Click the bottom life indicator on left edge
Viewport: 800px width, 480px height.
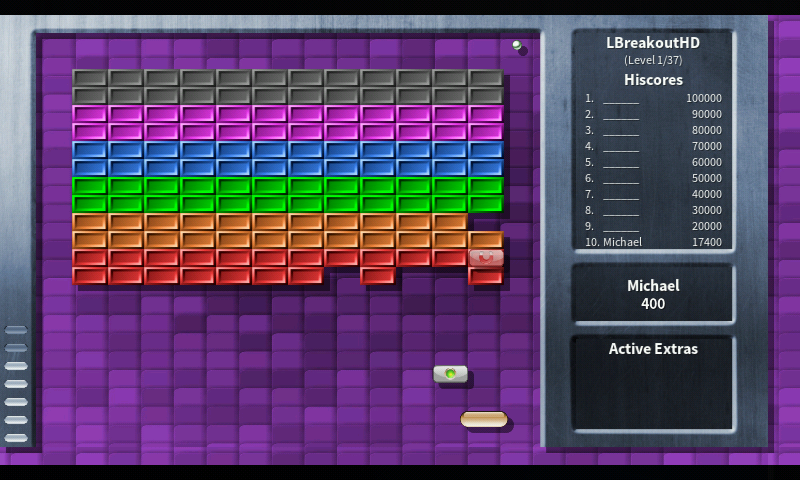16,438
